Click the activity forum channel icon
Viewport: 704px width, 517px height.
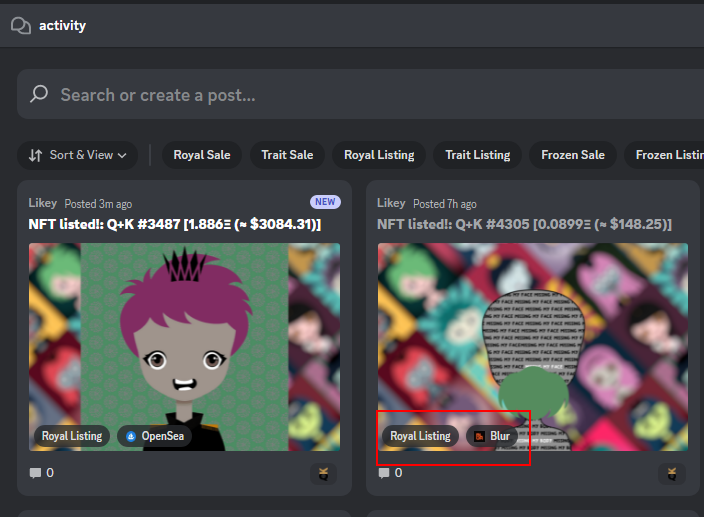[21, 26]
